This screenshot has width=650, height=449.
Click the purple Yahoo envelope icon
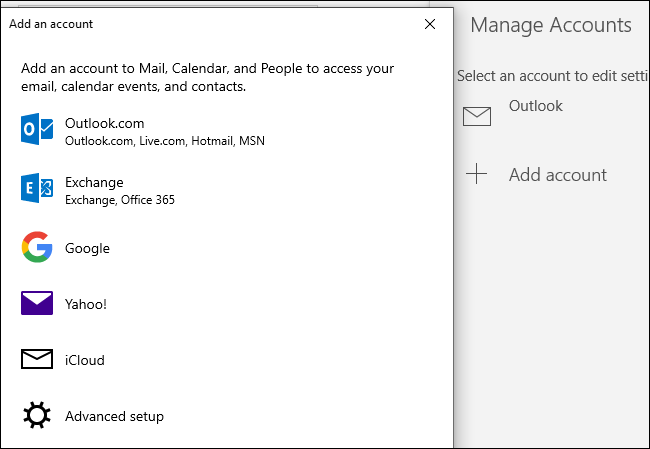37,304
